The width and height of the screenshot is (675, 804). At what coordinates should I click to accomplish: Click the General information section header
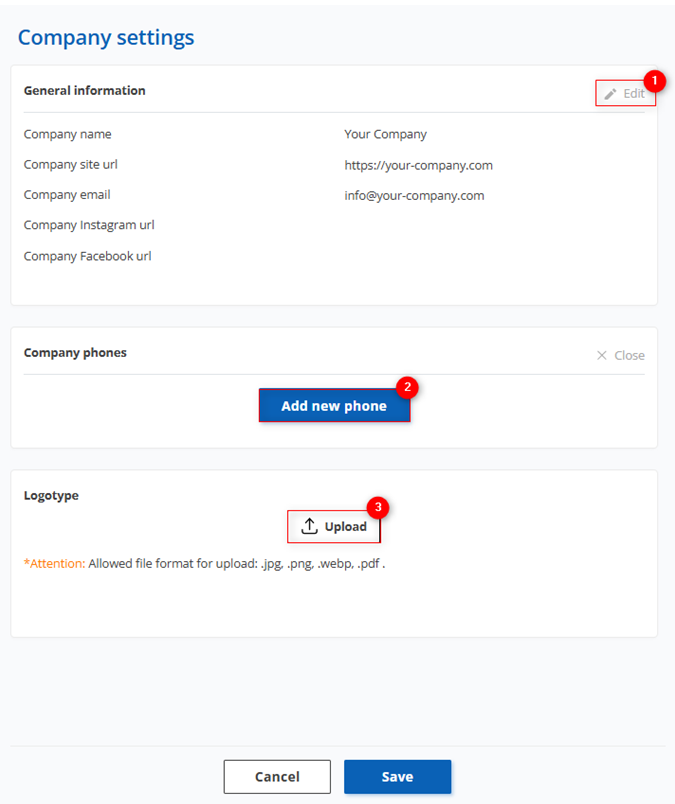point(85,91)
